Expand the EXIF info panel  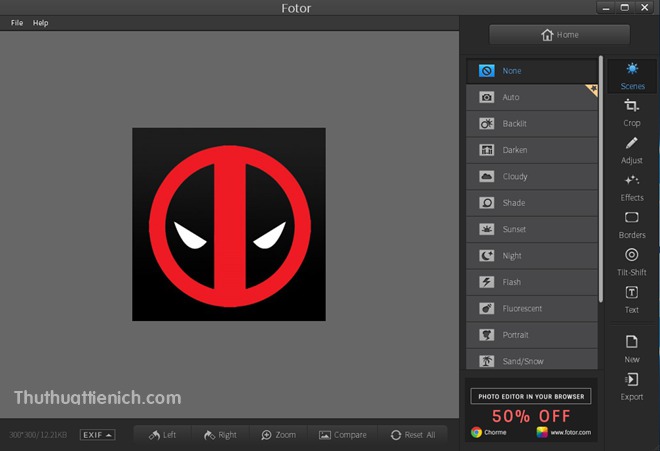click(97, 435)
